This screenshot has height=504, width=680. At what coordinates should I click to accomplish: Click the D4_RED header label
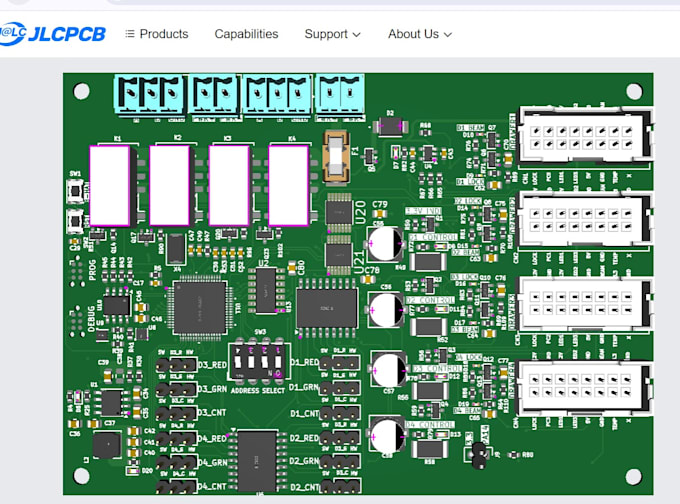pyautogui.click(x=212, y=439)
